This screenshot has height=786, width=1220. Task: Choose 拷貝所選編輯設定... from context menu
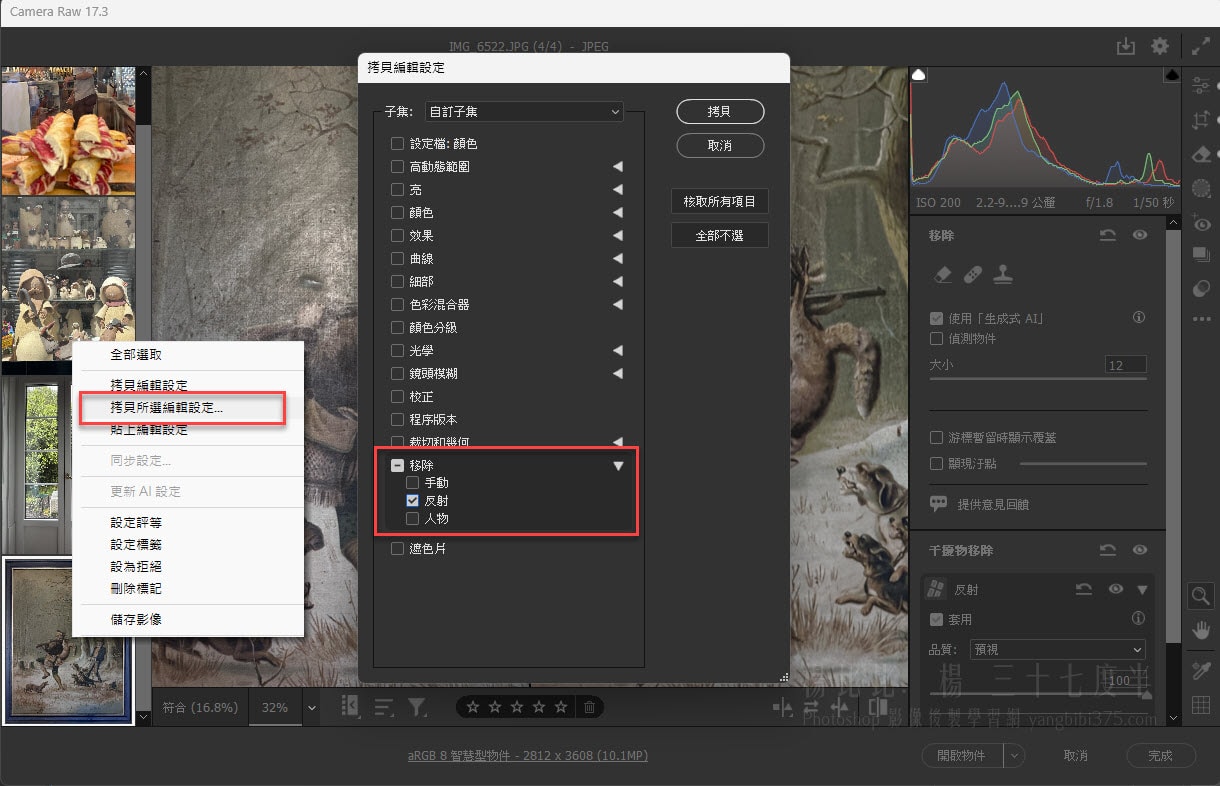pos(167,408)
